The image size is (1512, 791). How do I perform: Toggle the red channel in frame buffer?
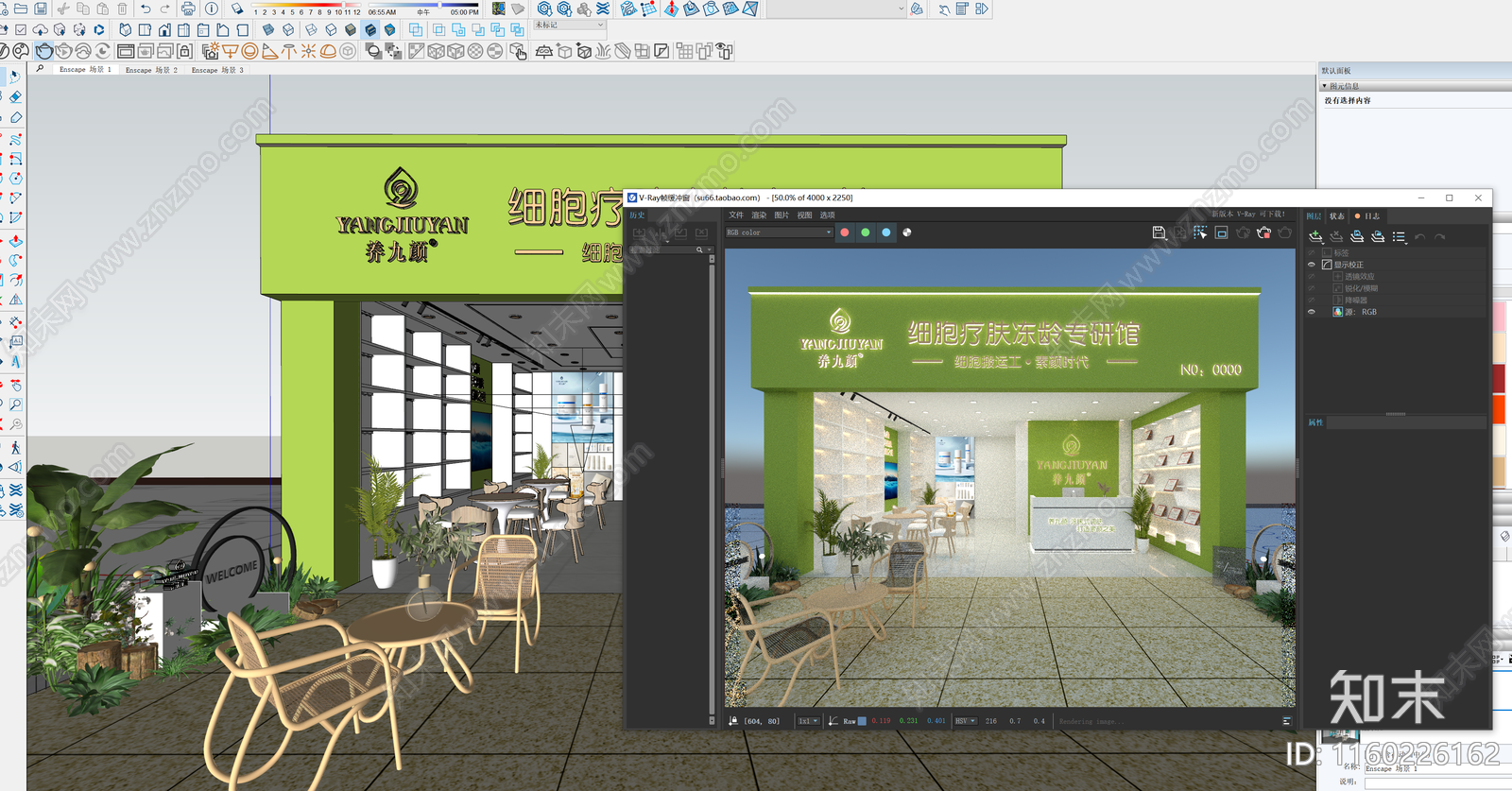click(845, 232)
